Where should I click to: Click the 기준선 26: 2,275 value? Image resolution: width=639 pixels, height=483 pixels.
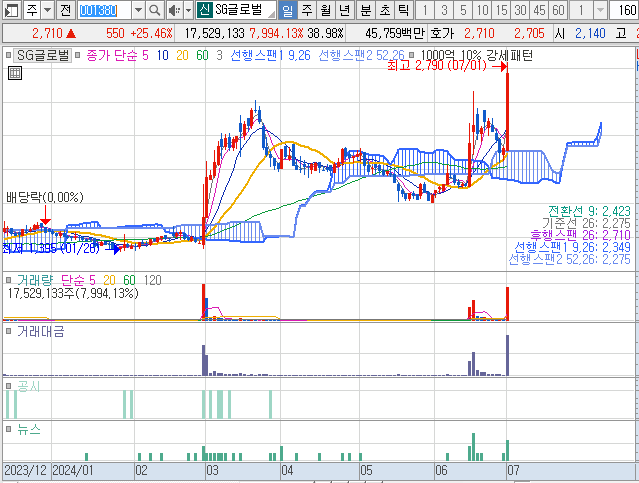[586, 223]
